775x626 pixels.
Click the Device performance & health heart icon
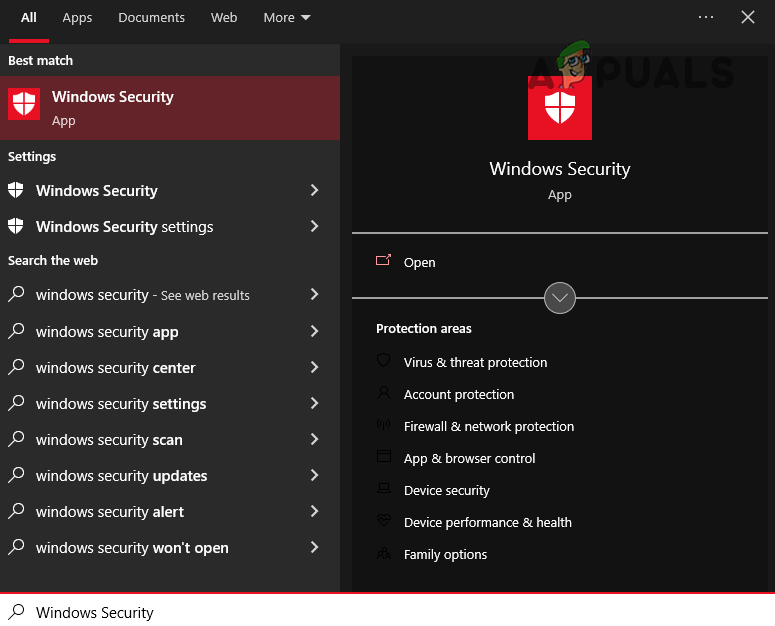click(x=383, y=522)
